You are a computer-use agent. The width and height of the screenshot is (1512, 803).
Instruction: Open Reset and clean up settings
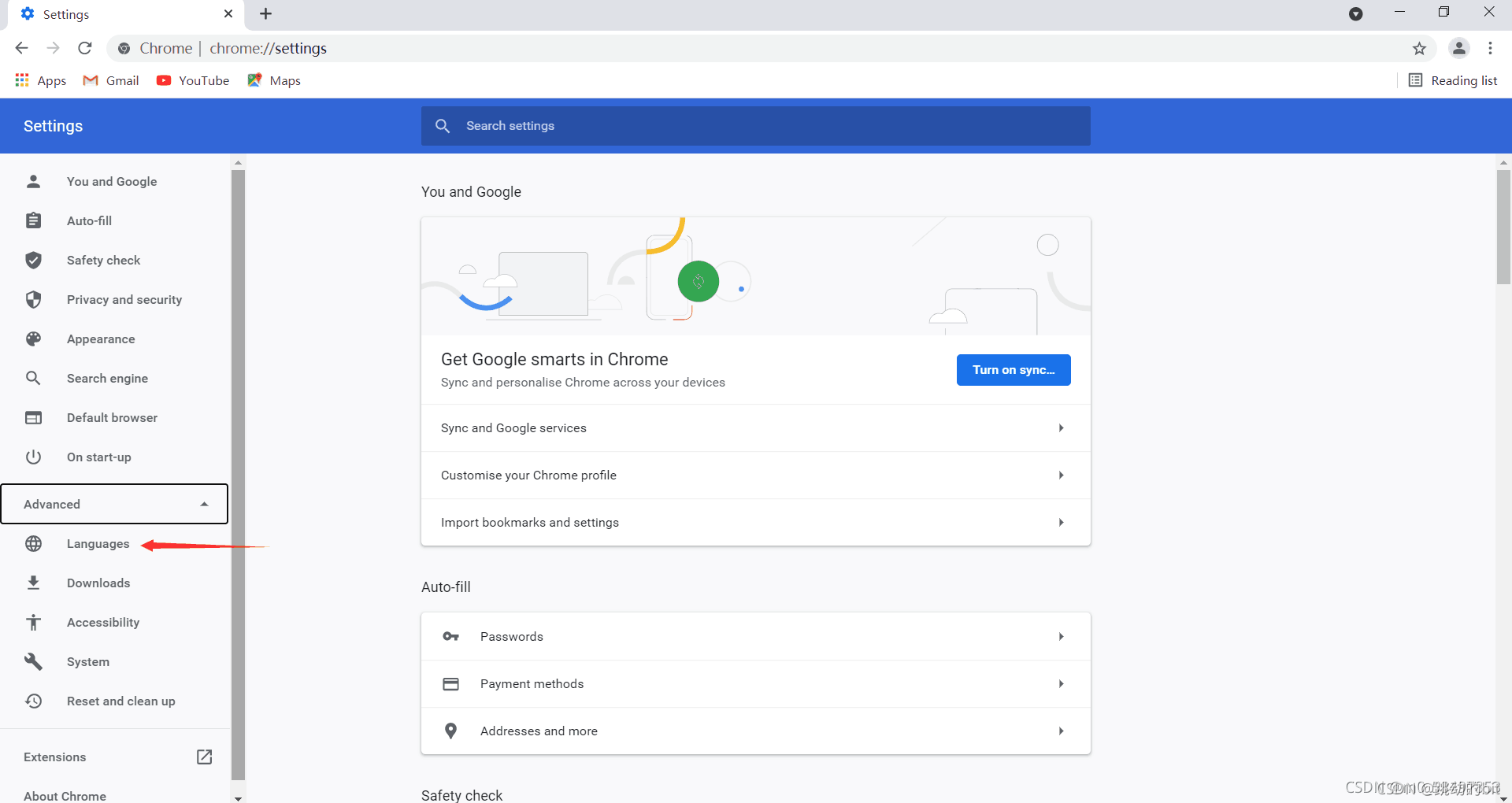pyautogui.click(x=121, y=701)
